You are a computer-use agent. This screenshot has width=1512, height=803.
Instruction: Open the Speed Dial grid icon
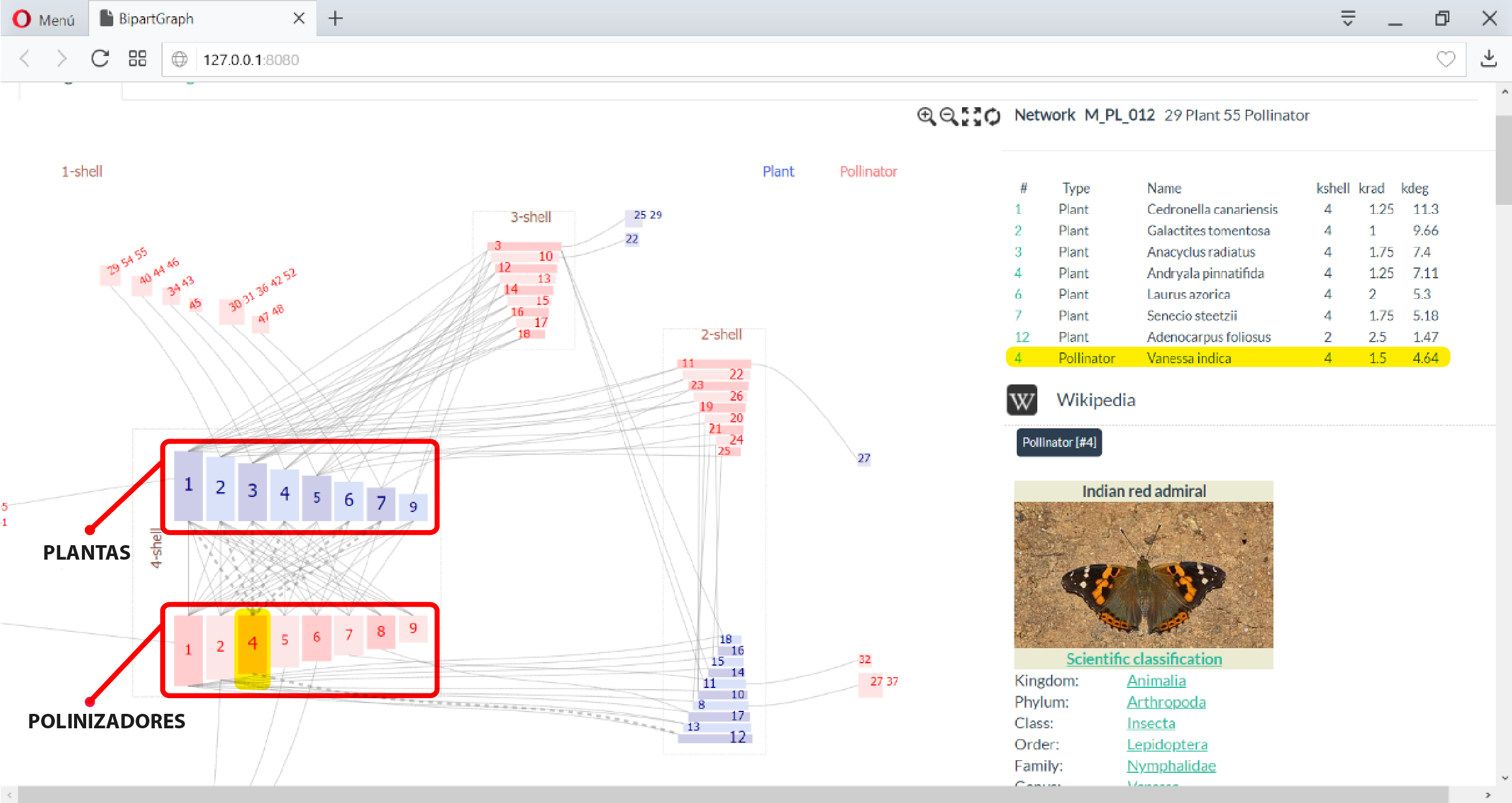(137, 59)
